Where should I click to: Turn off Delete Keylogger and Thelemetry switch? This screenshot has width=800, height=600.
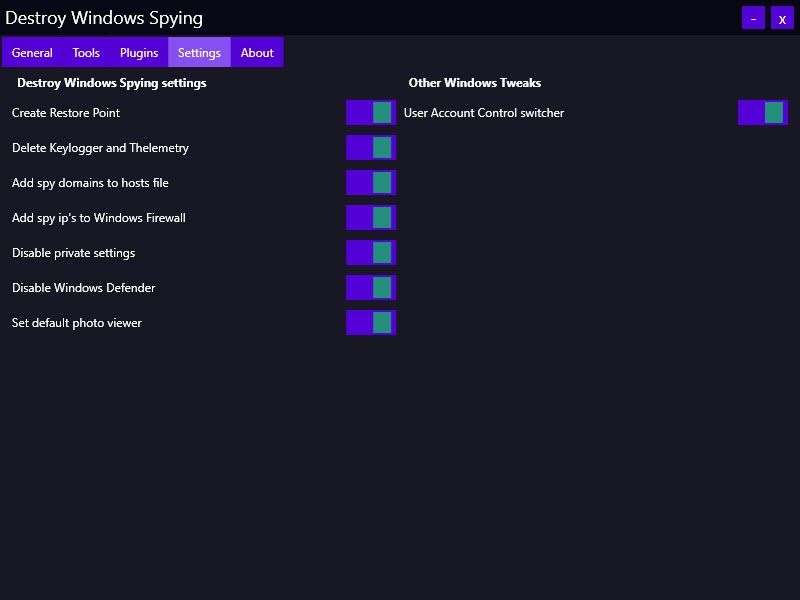coord(371,147)
